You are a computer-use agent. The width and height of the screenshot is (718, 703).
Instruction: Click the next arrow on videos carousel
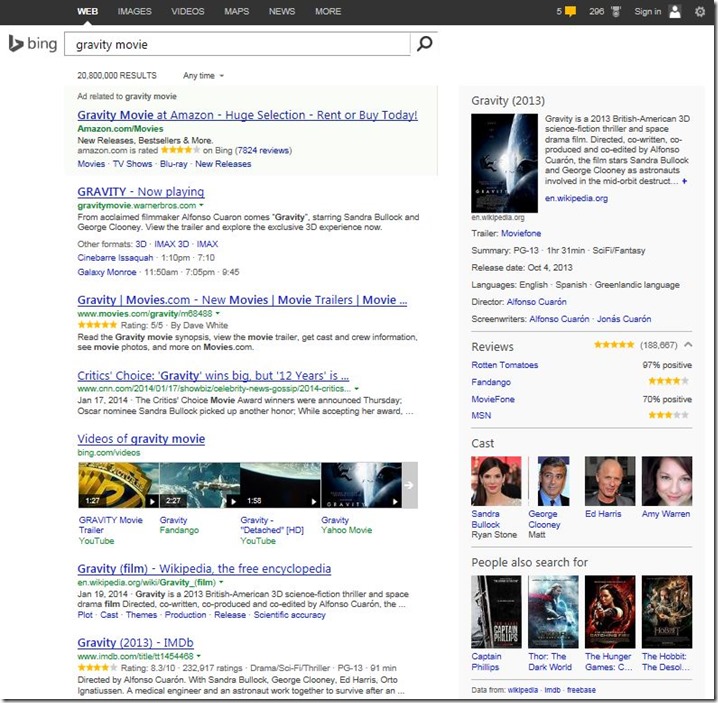pos(410,485)
